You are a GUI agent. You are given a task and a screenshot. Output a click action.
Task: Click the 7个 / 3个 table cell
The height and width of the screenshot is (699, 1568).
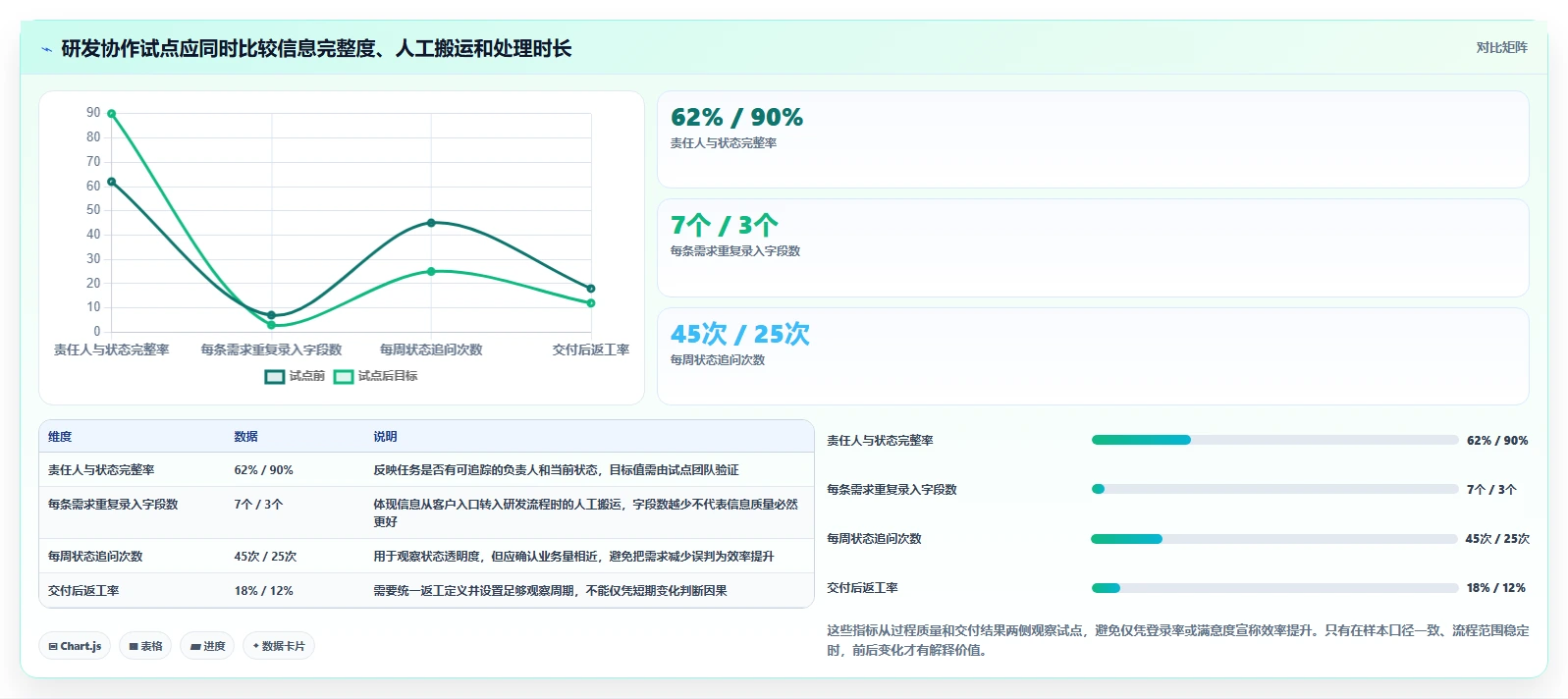coord(258,505)
